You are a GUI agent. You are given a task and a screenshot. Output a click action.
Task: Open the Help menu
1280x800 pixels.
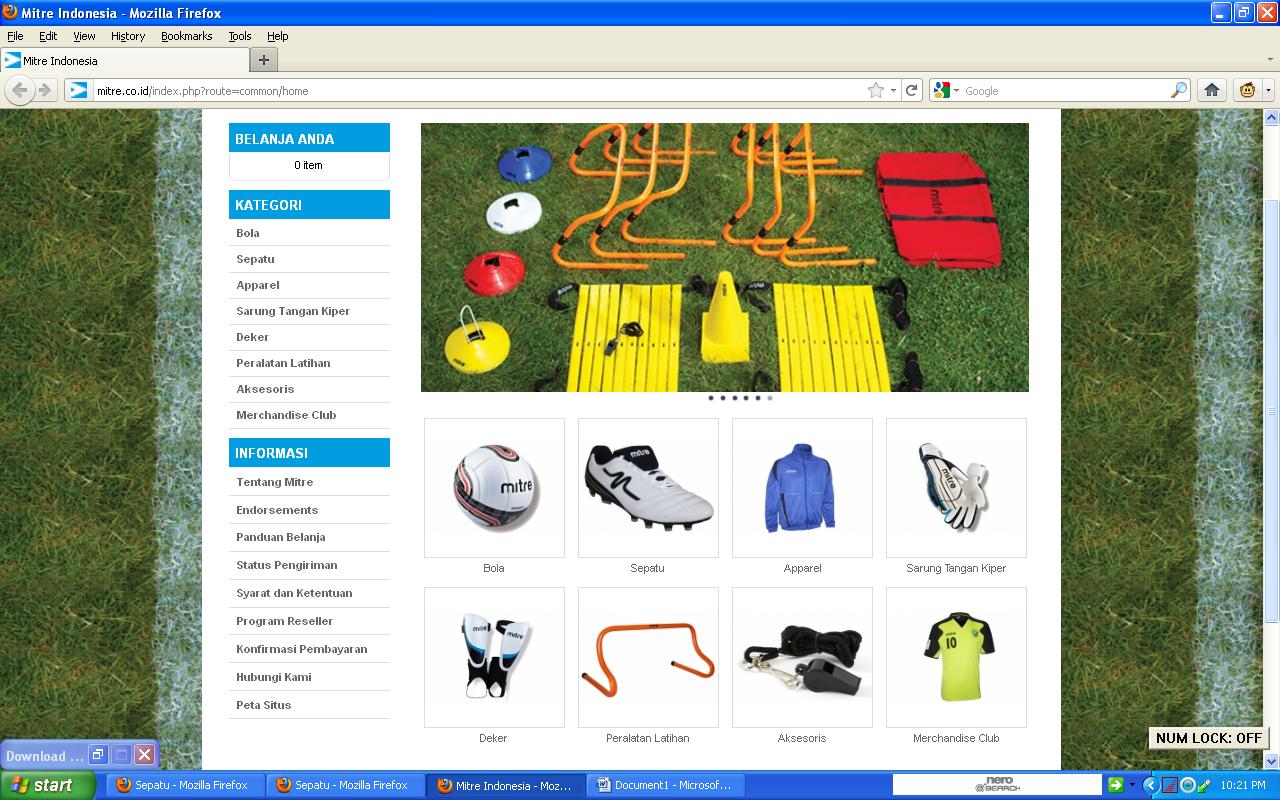click(x=278, y=36)
